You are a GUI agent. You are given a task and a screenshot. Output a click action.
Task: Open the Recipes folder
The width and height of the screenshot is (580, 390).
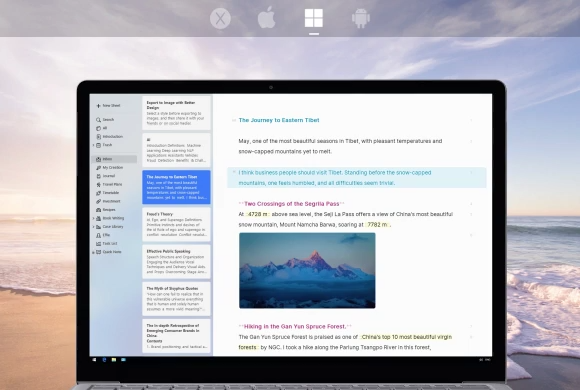[x=106, y=210]
